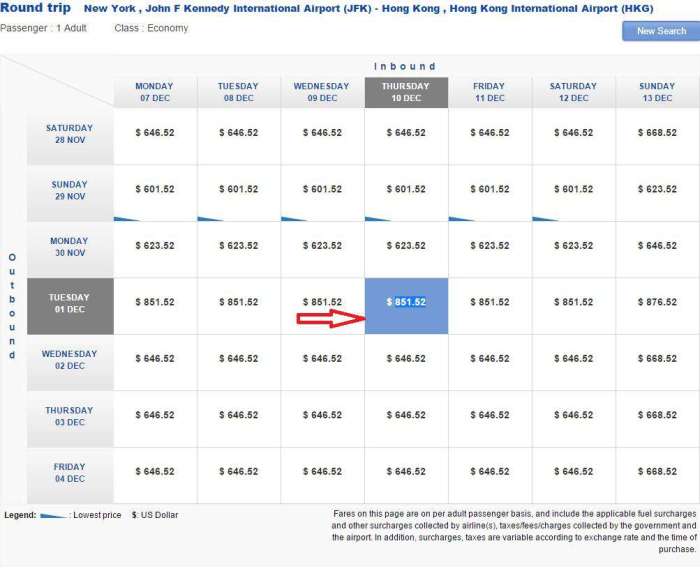Viewport: 700px width, 571px height.
Task: Select highlighted Thursday 10 Dec inbound header
Action: click(x=406, y=92)
